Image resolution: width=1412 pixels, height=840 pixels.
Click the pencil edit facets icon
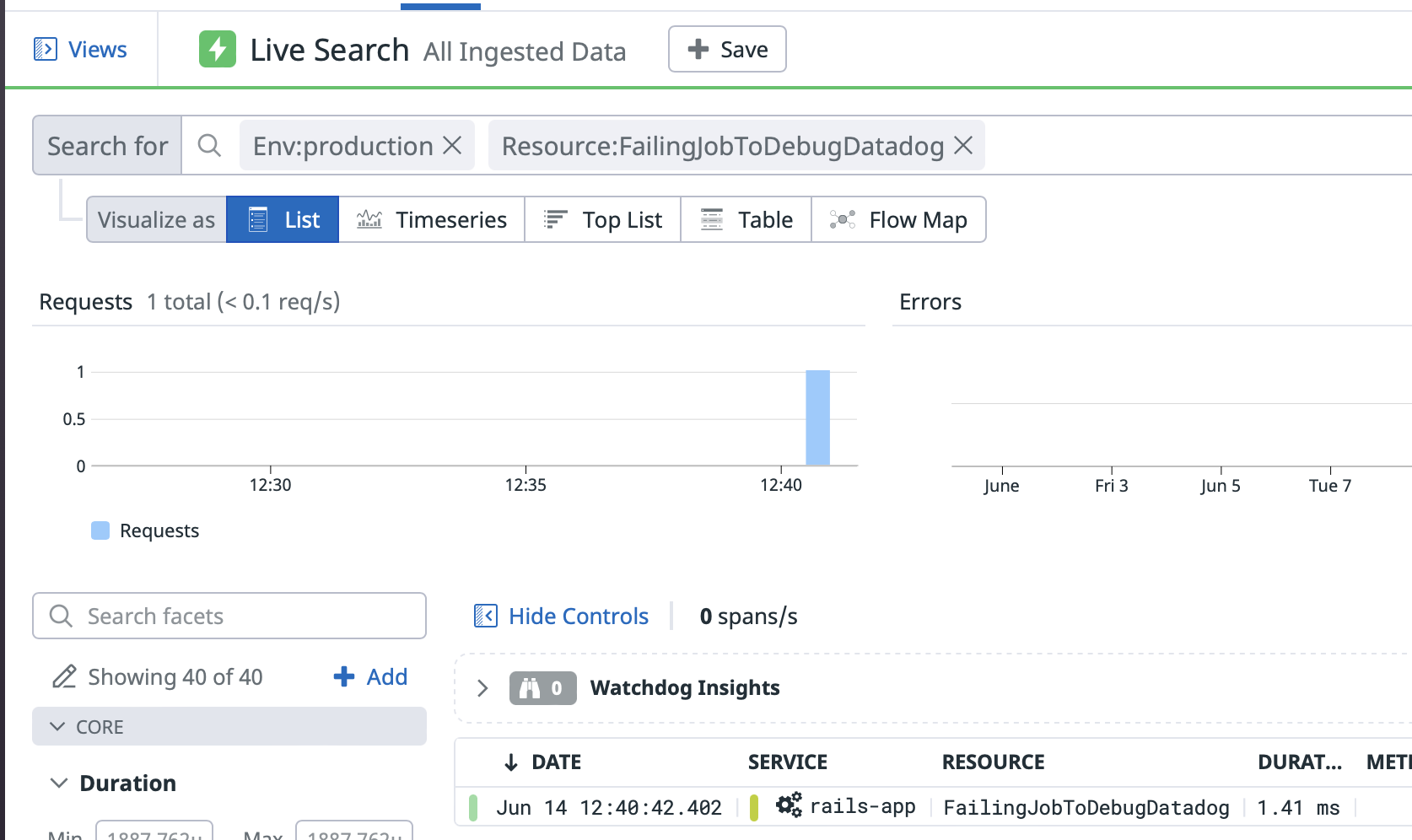(64, 676)
